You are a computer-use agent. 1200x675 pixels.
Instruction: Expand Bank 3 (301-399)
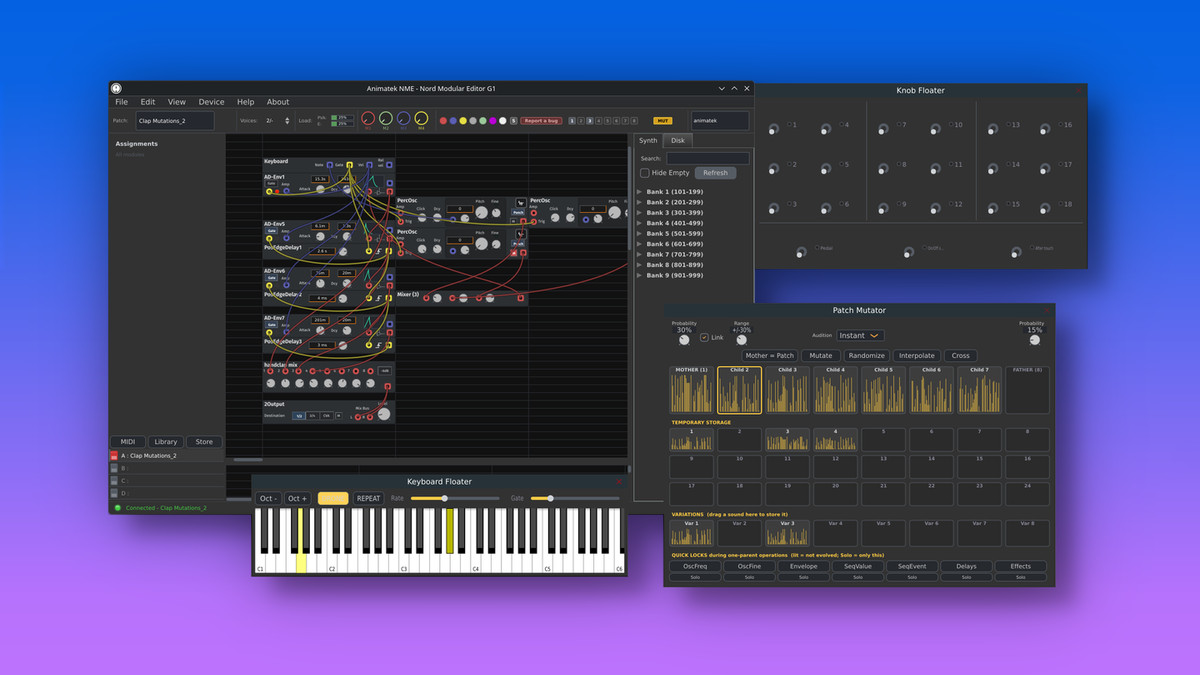tap(640, 212)
